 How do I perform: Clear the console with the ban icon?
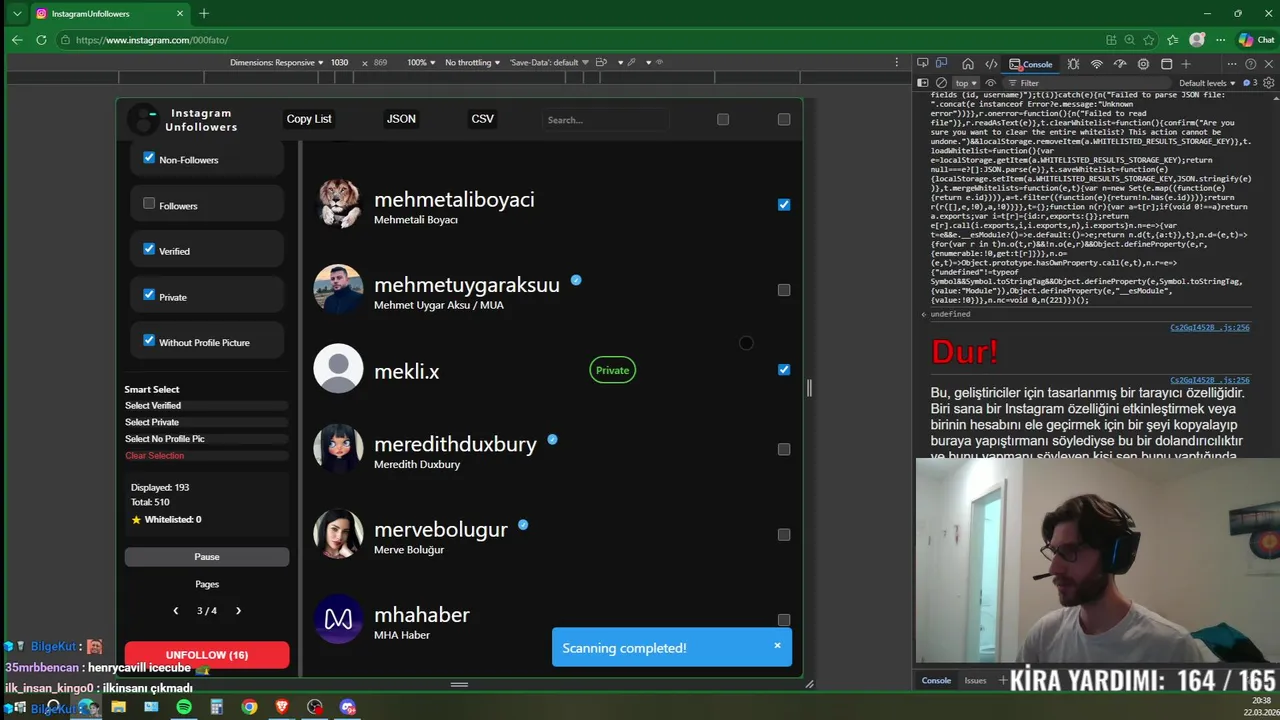pyautogui.click(x=941, y=83)
